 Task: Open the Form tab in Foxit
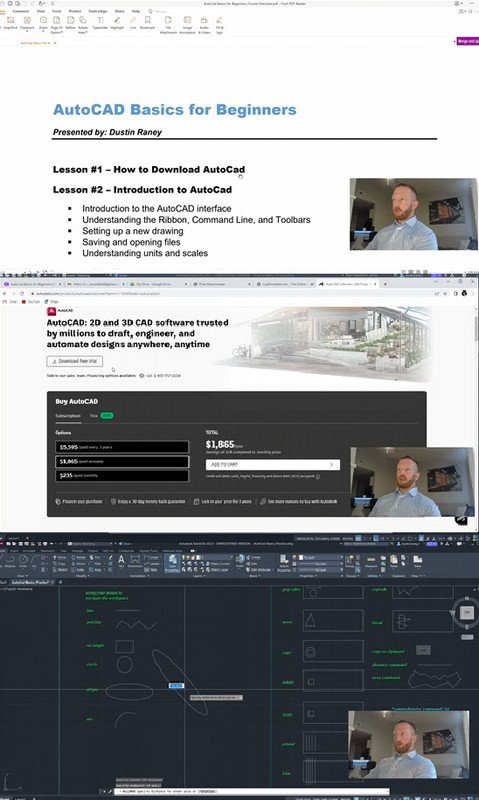tap(57, 11)
